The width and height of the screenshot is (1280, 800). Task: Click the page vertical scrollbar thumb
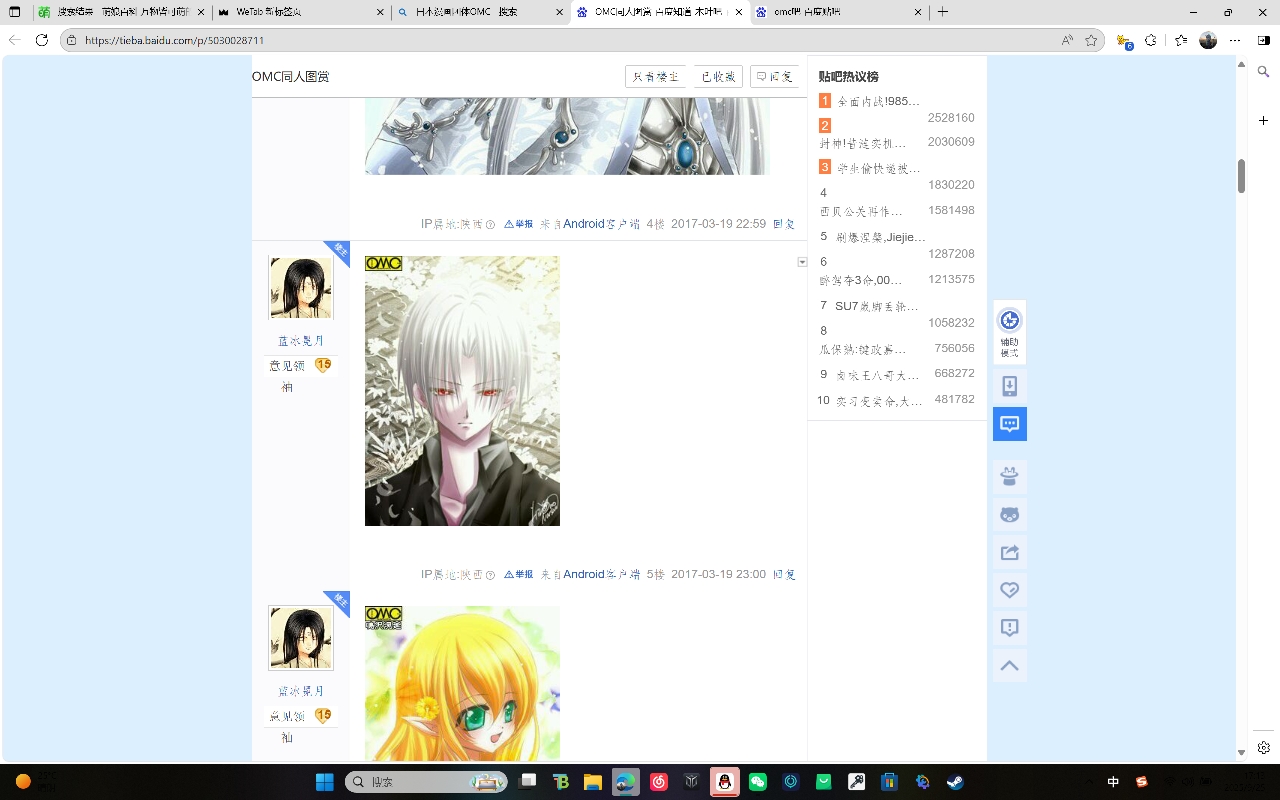[1242, 176]
